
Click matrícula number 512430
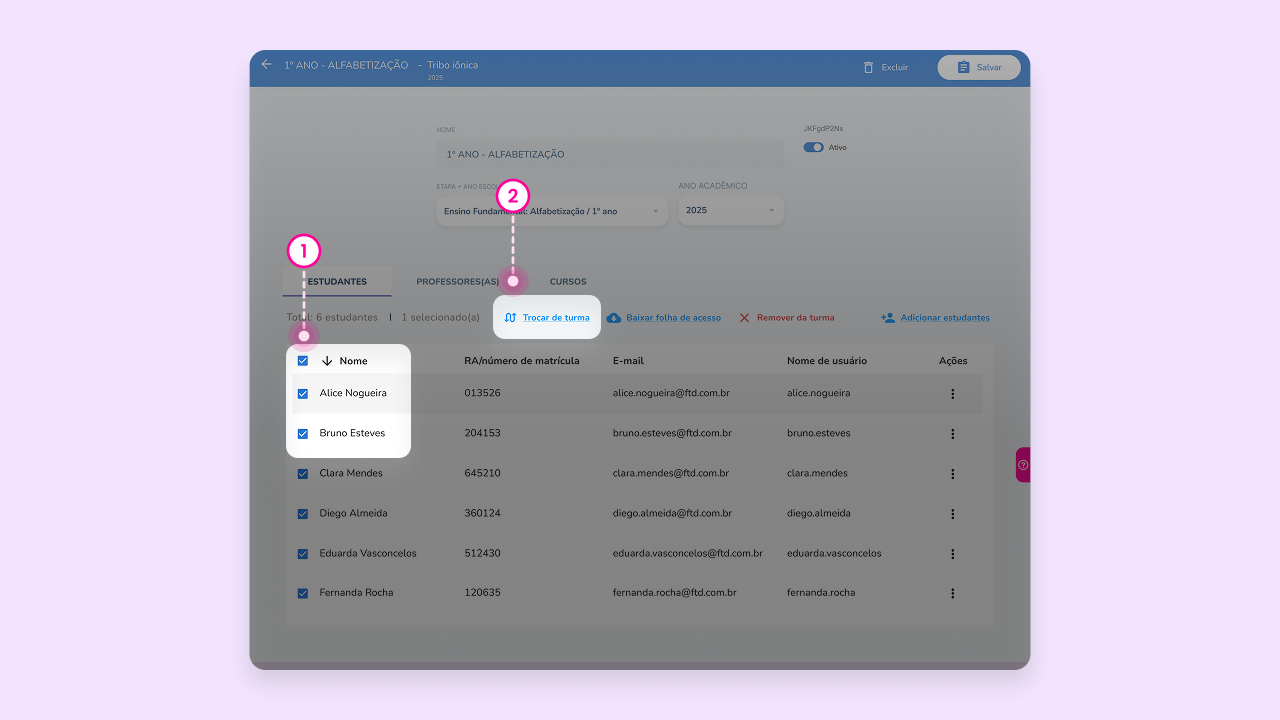[x=482, y=554]
